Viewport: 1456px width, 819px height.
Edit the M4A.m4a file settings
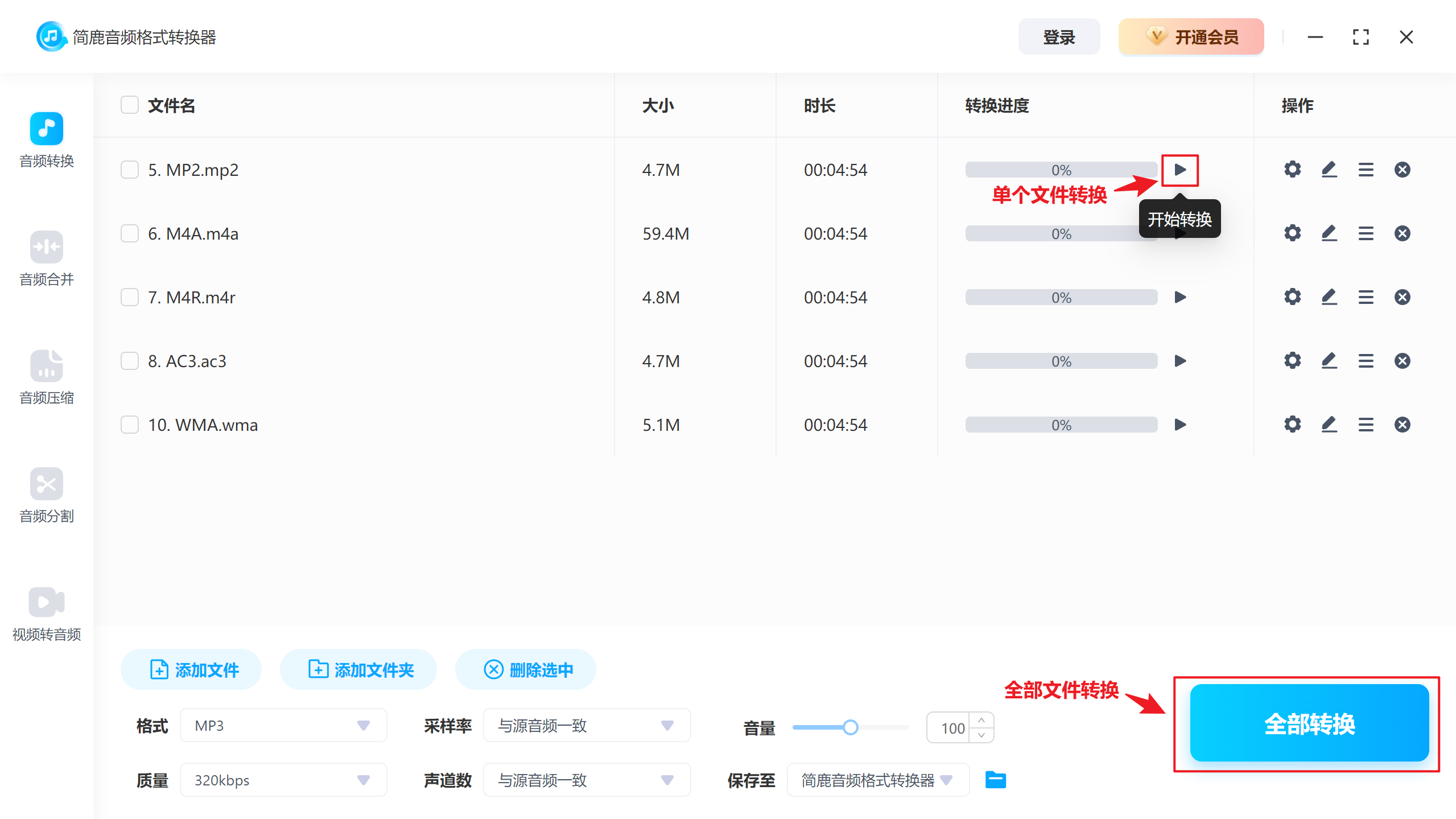click(1329, 233)
